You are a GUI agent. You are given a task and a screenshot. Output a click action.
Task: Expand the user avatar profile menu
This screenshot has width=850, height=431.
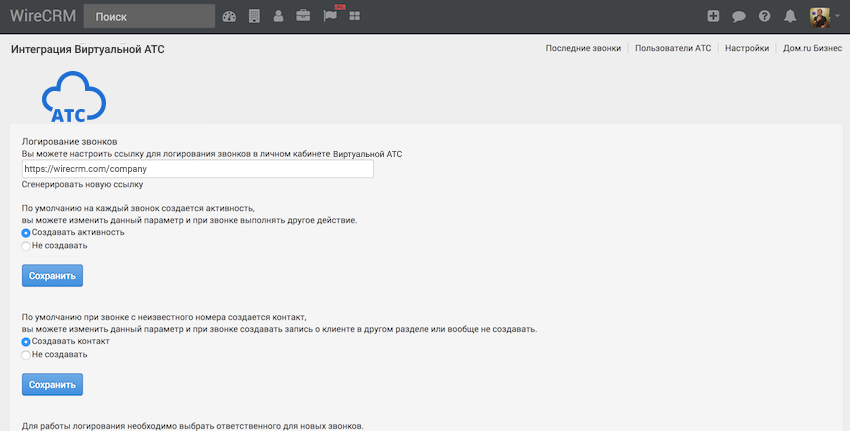click(822, 16)
